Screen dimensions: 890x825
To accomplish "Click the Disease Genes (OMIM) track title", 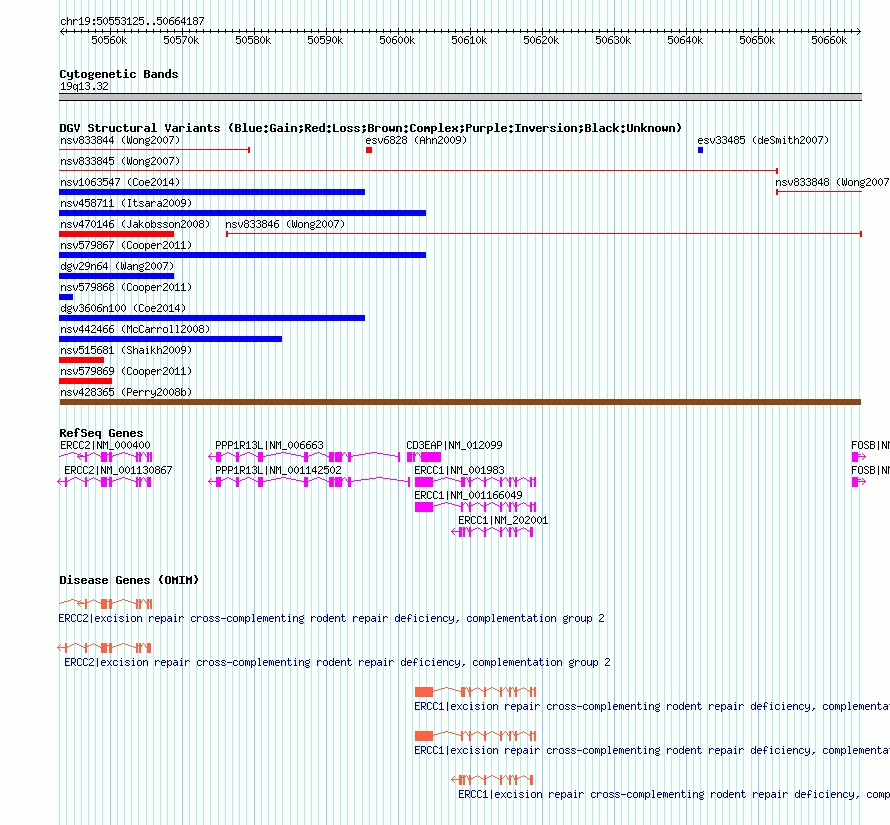I will click(x=129, y=580).
